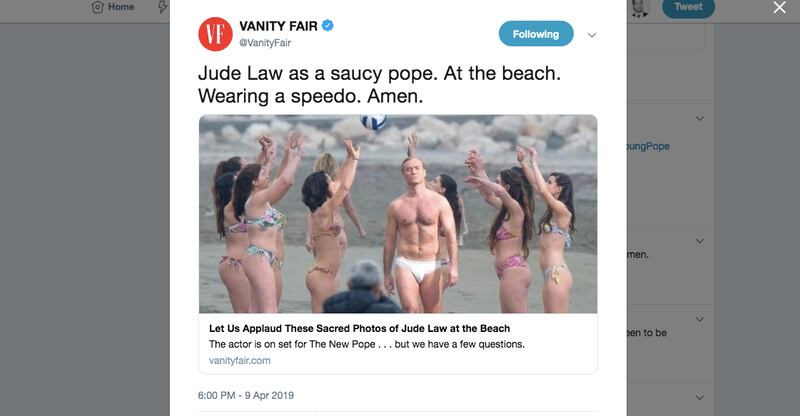Click the VANITY FAIR account name

(278, 26)
